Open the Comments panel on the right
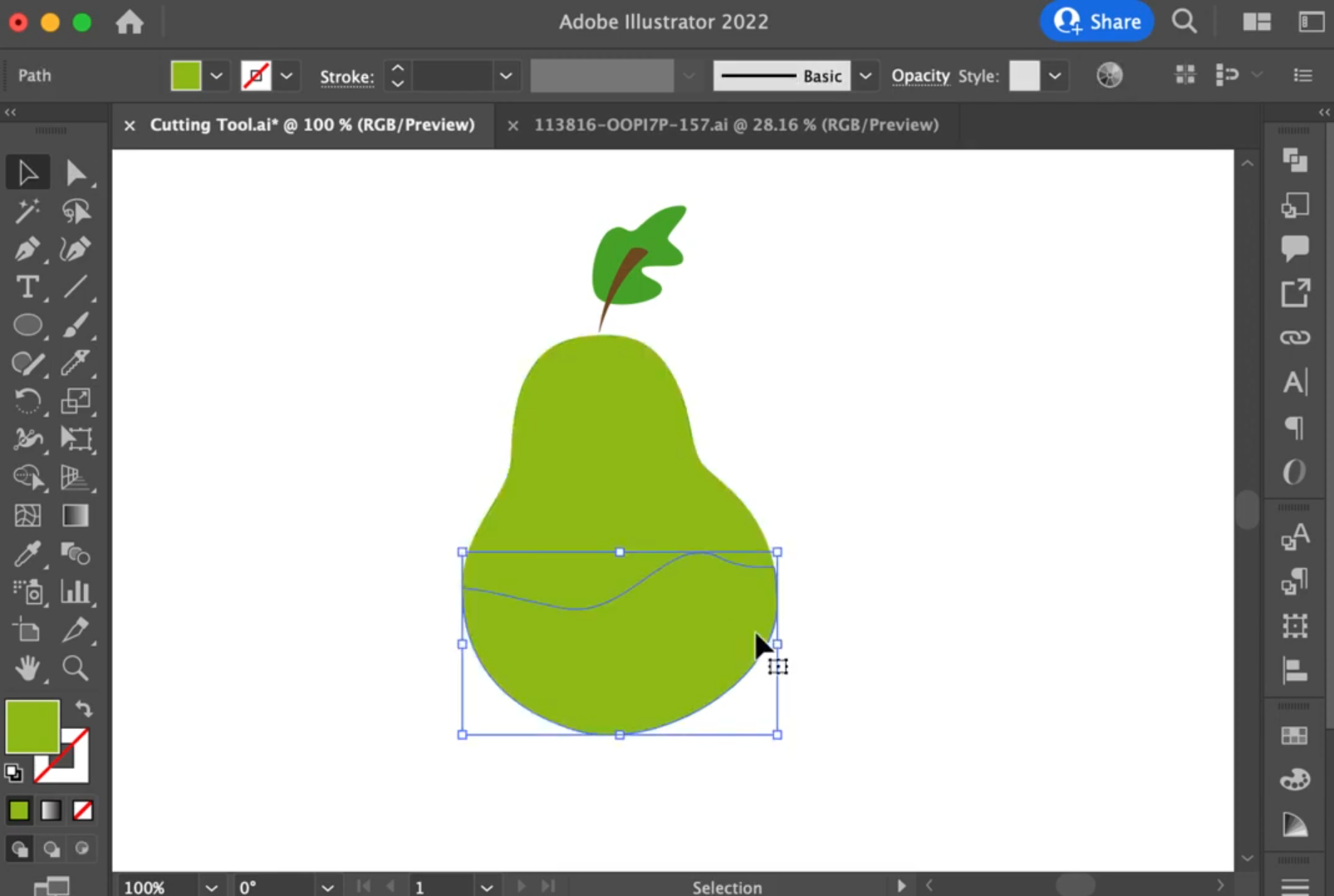 click(1293, 247)
